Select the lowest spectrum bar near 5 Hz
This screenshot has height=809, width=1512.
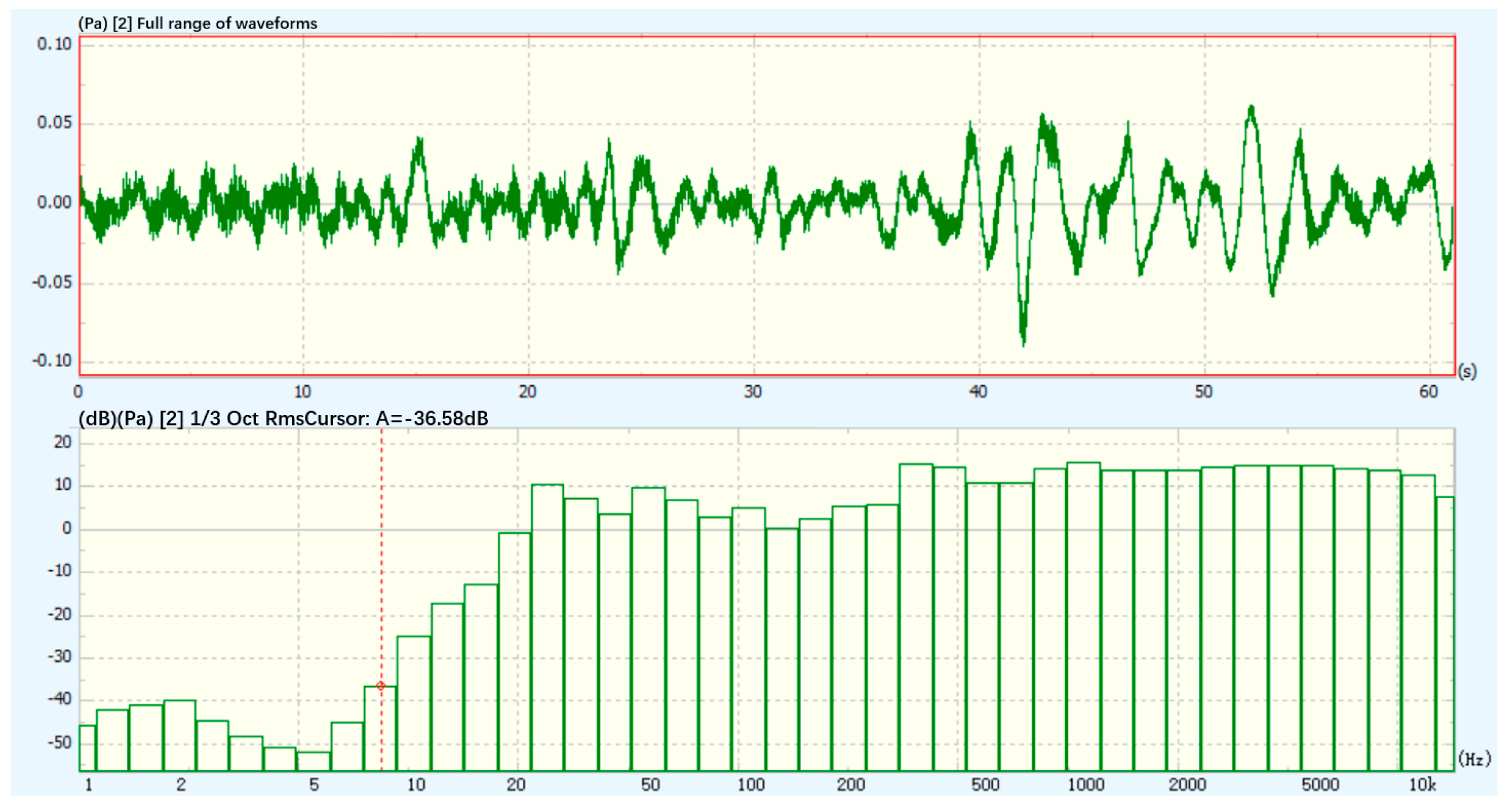pos(314,761)
